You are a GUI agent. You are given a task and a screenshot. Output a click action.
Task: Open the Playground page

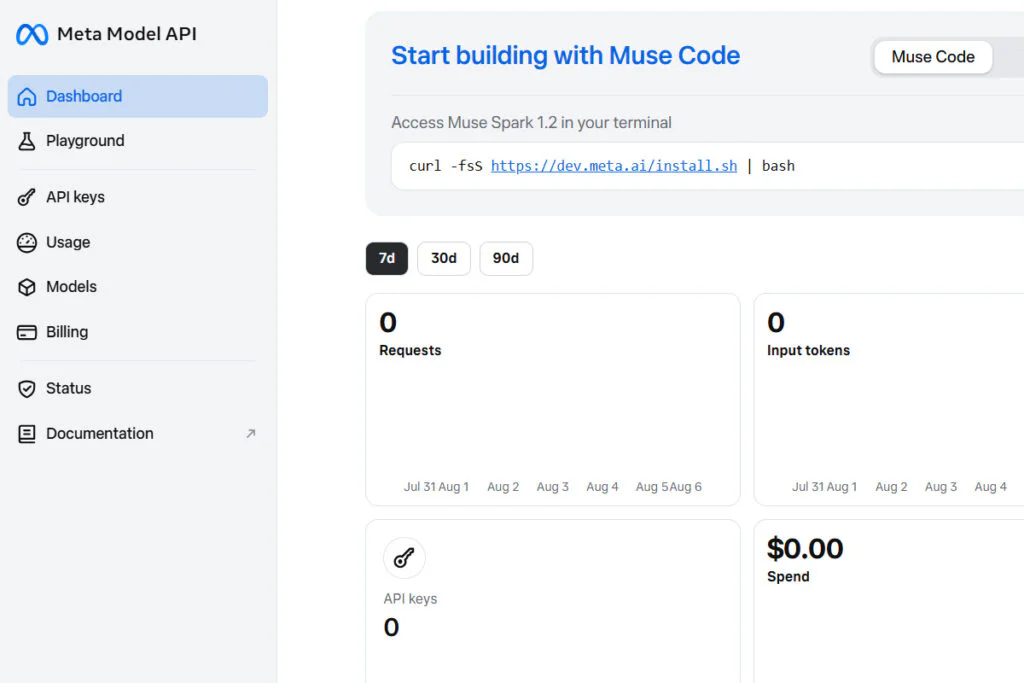pyautogui.click(x=138, y=141)
